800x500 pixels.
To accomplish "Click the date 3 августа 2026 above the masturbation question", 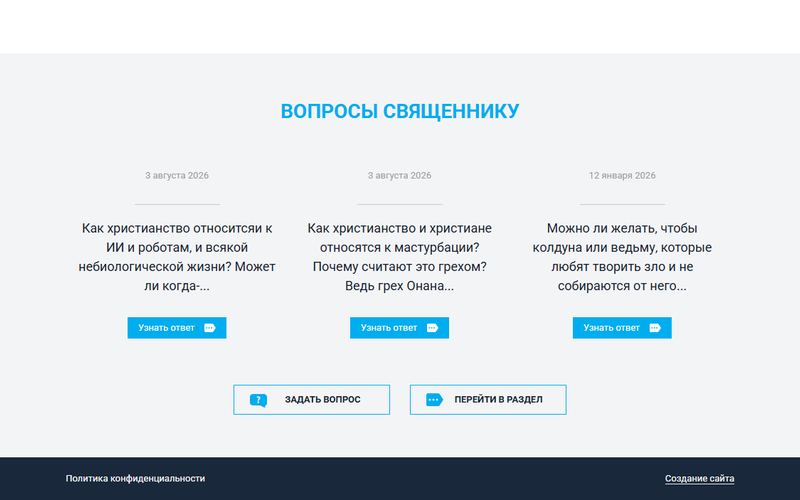I will point(399,176).
